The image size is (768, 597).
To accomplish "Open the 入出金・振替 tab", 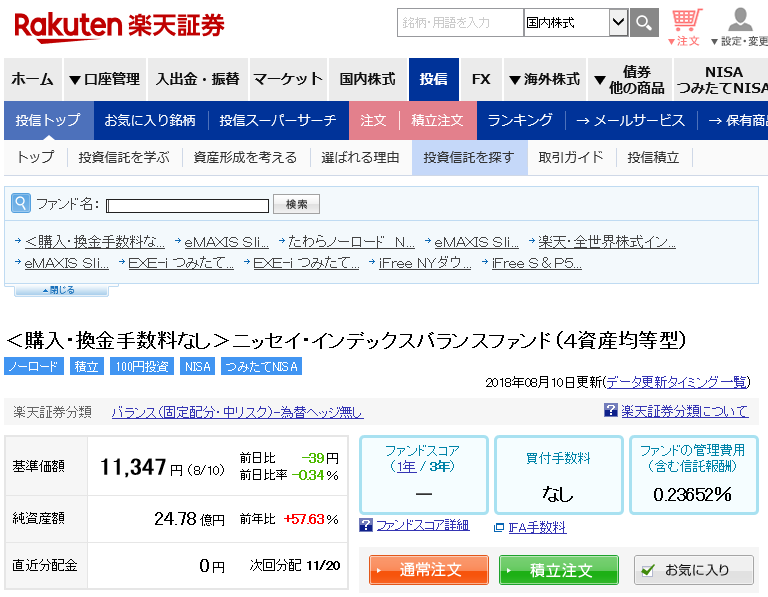I will [x=198, y=79].
